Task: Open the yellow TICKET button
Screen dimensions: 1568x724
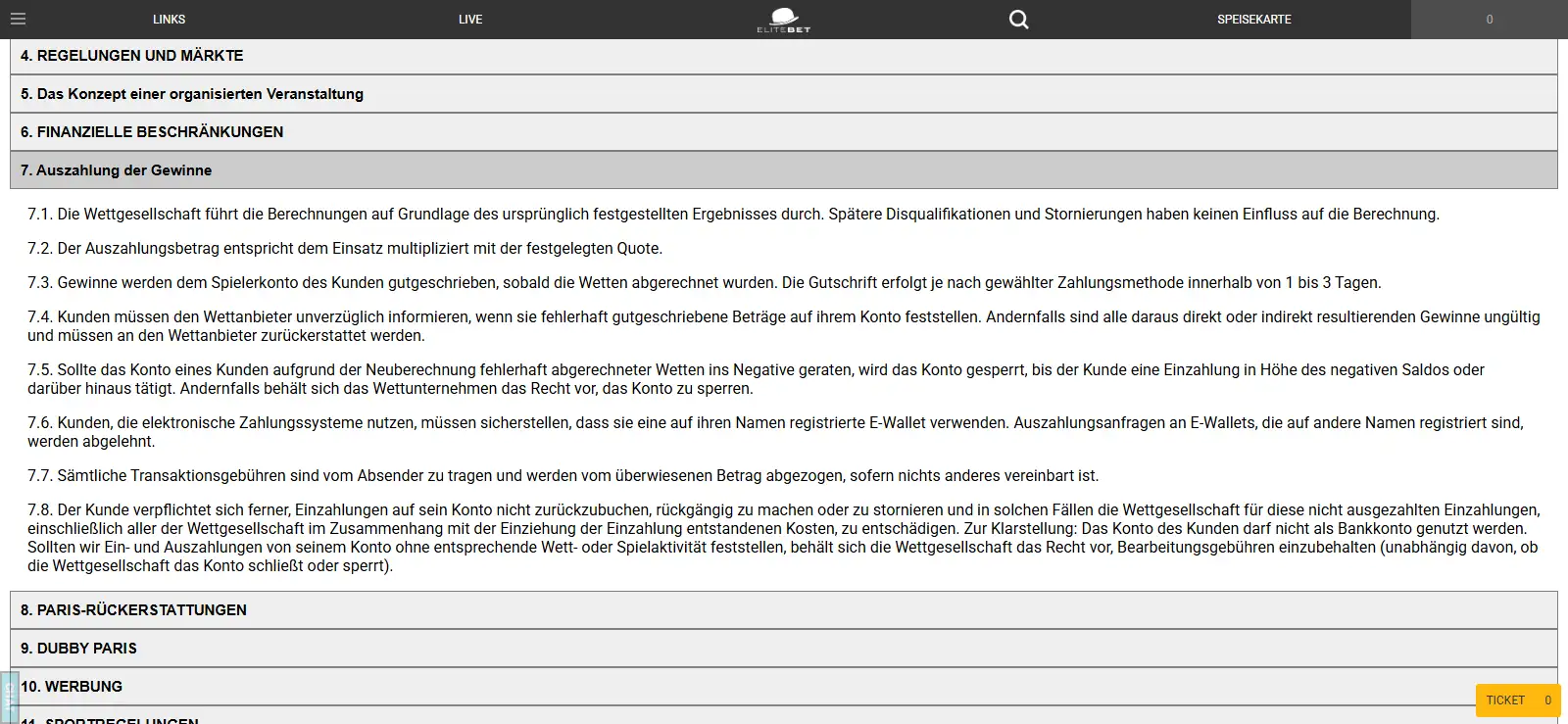Action: (1518, 700)
